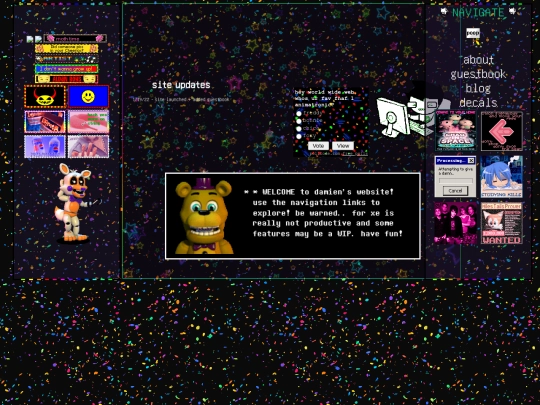The height and width of the screenshot is (405, 540).
Task: Click the right speaker icon beside NAVIGATE
Action: tap(512, 12)
